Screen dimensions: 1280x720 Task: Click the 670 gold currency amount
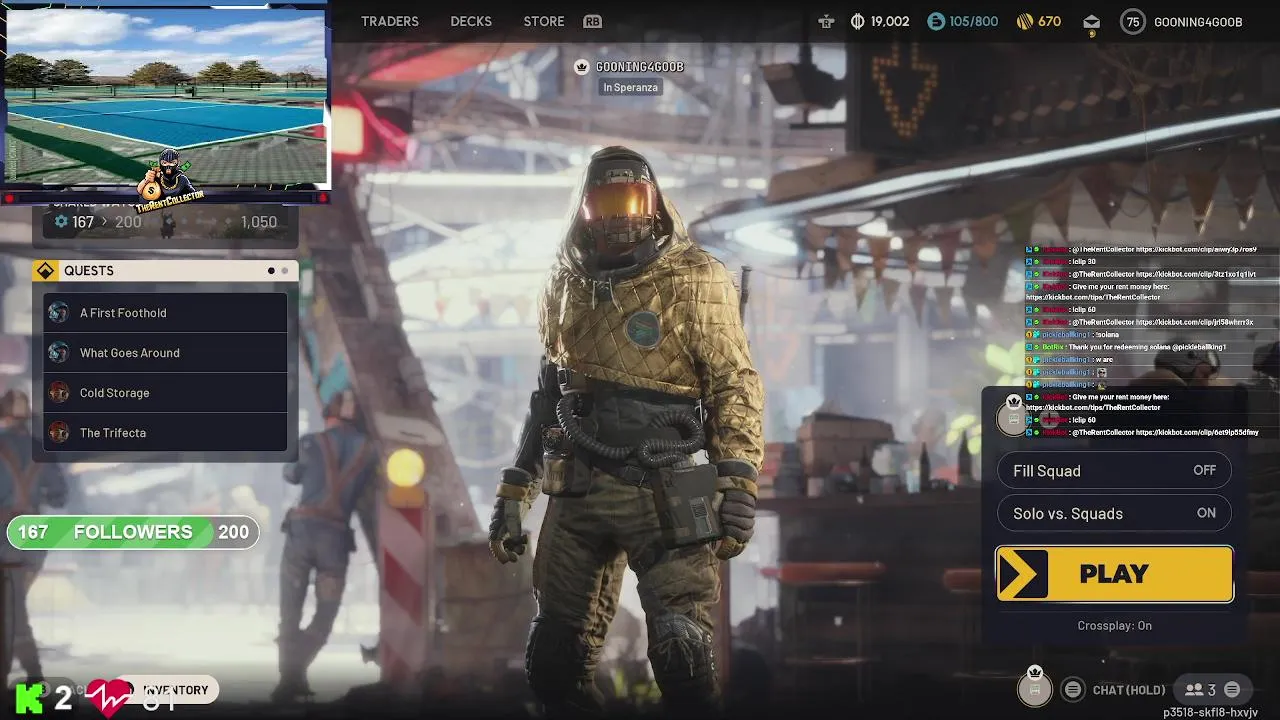tap(1049, 21)
